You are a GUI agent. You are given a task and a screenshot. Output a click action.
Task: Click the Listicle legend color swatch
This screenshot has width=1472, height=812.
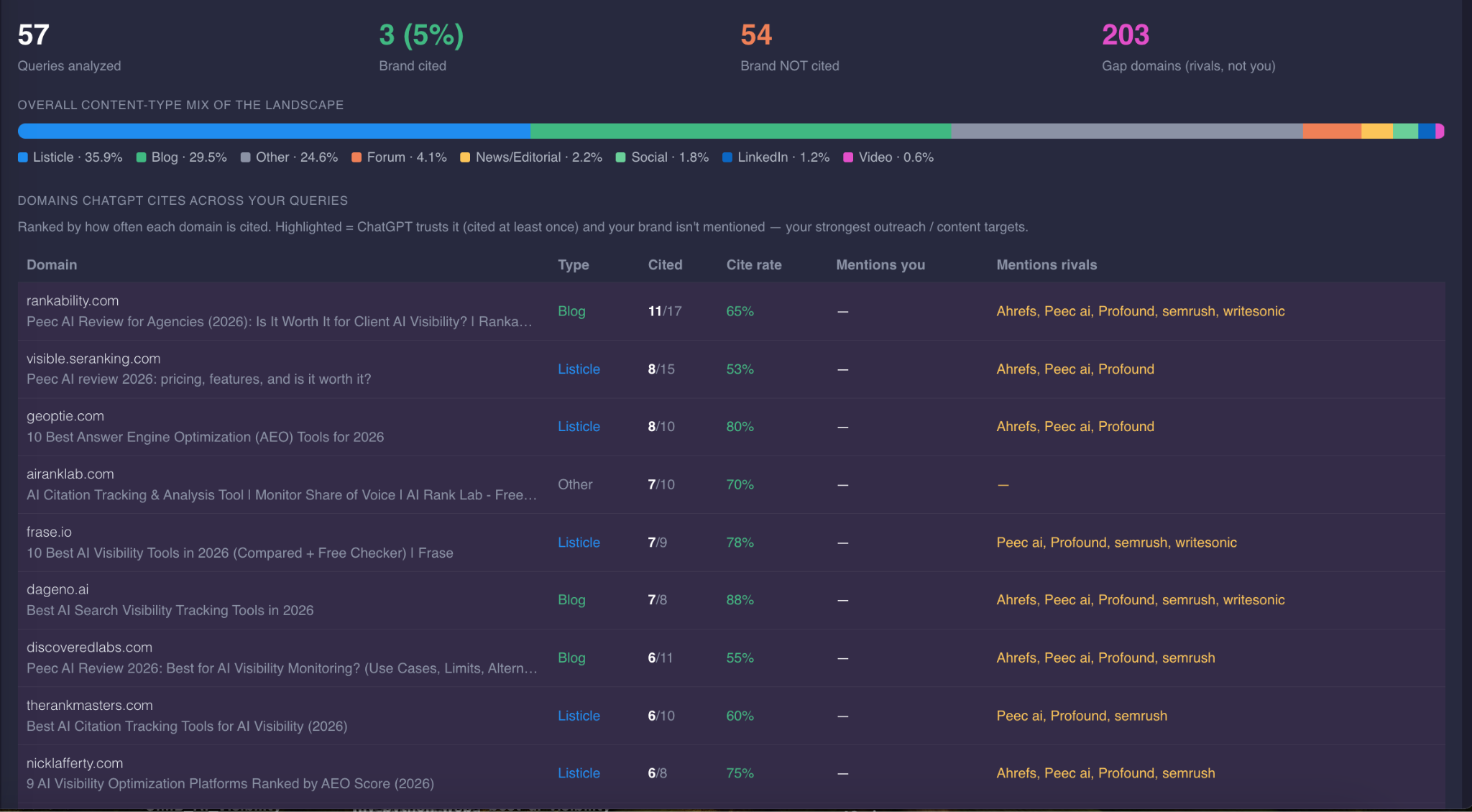(23, 157)
